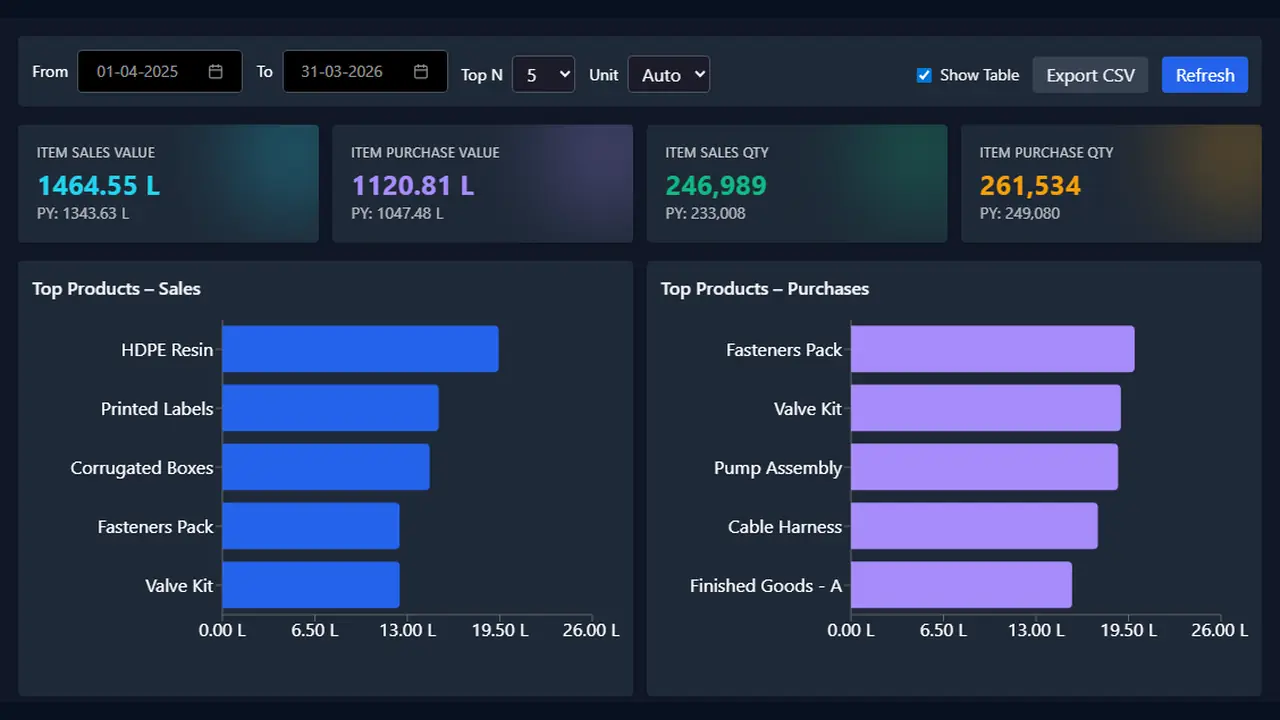Image resolution: width=1280 pixels, height=720 pixels.
Task: Open the Item Purchase Qty card
Action: 1111,184
